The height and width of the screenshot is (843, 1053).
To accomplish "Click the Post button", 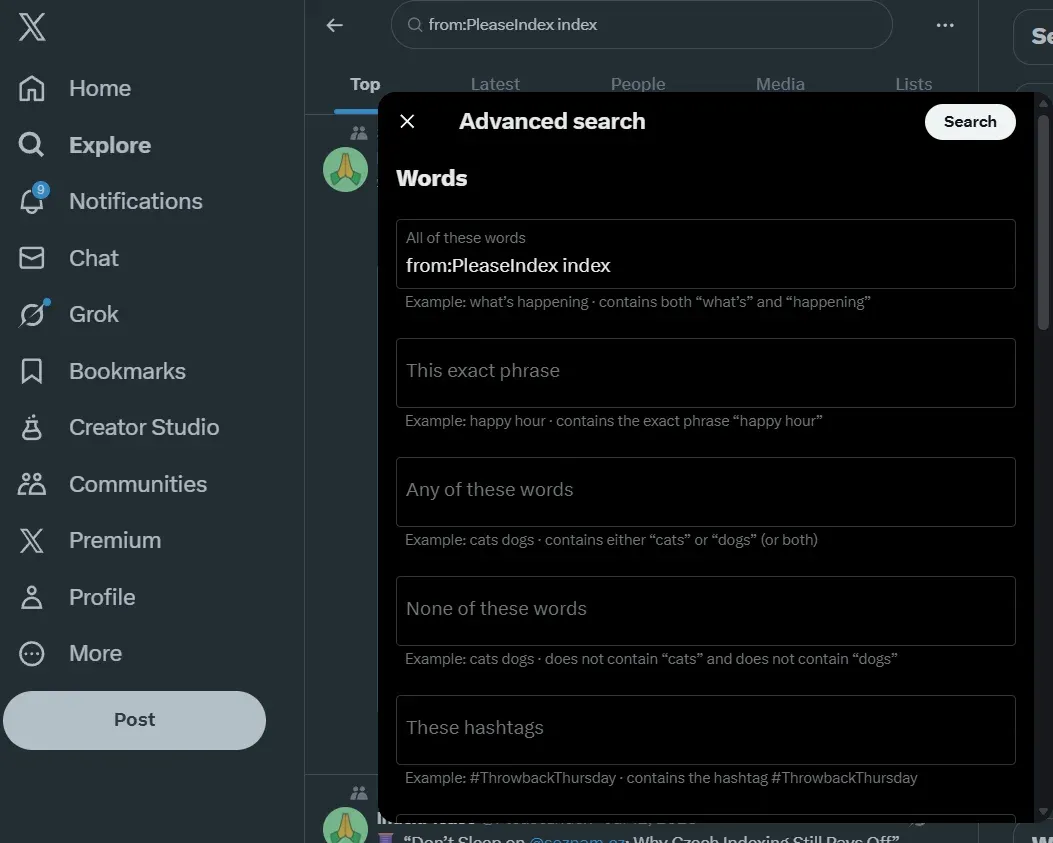I will 134,719.
